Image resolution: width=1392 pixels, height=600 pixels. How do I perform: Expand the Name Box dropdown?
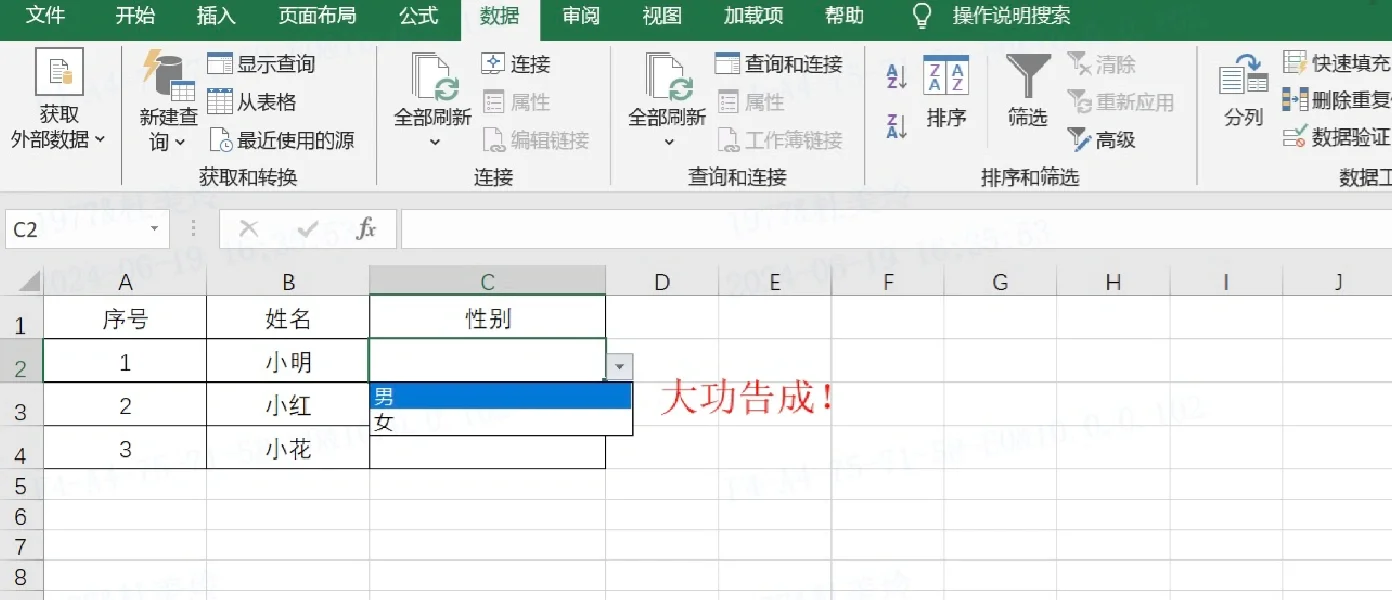[155, 228]
